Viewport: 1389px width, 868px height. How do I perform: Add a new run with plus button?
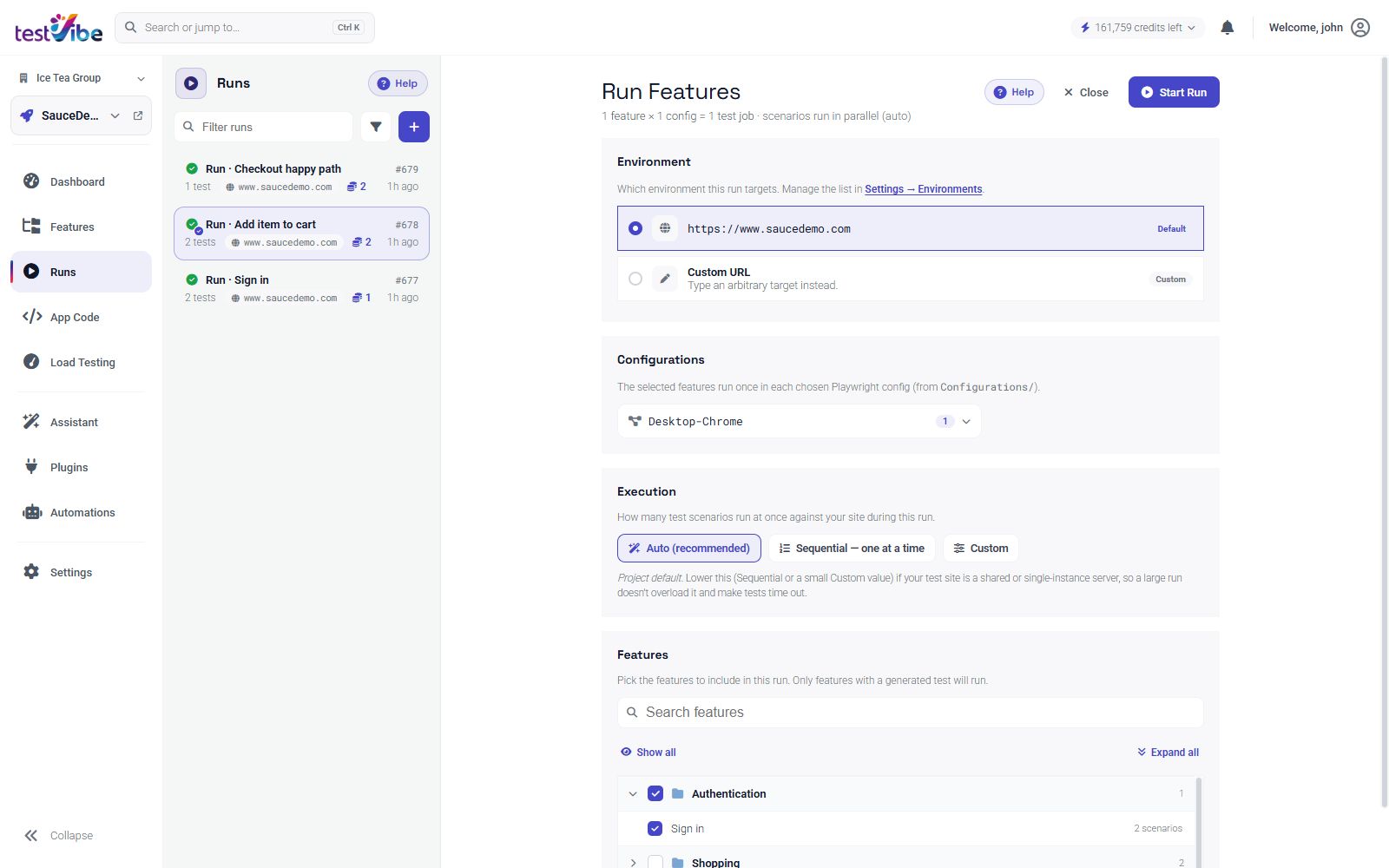click(414, 127)
